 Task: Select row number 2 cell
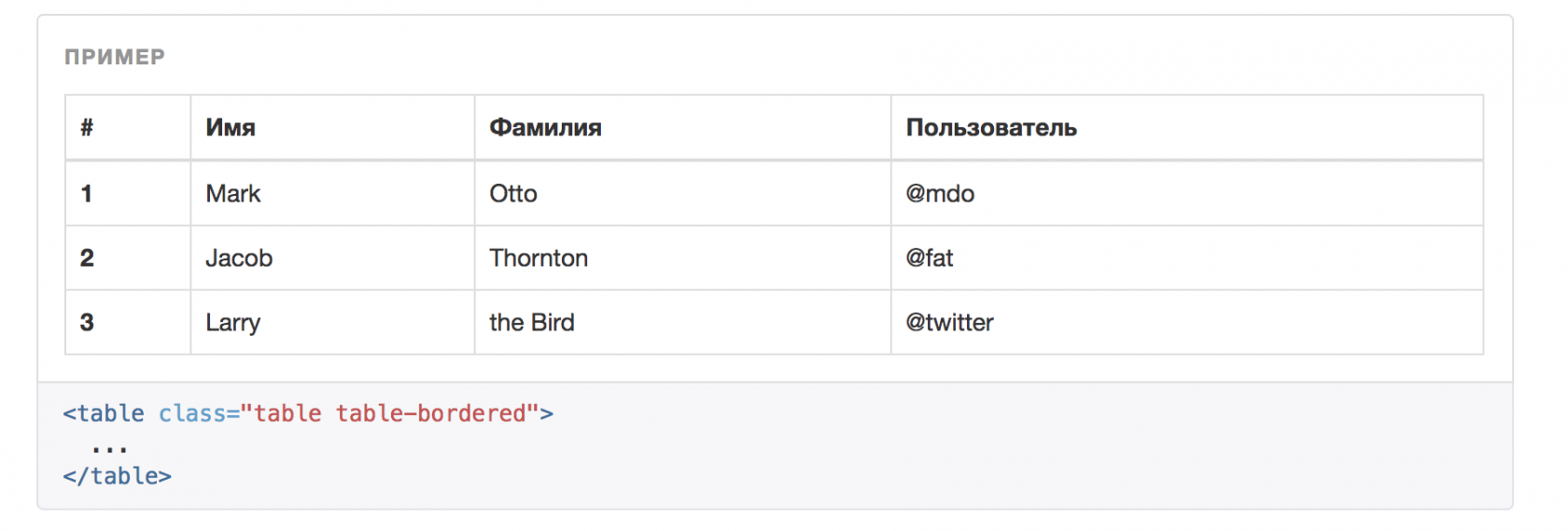point(87,258)
